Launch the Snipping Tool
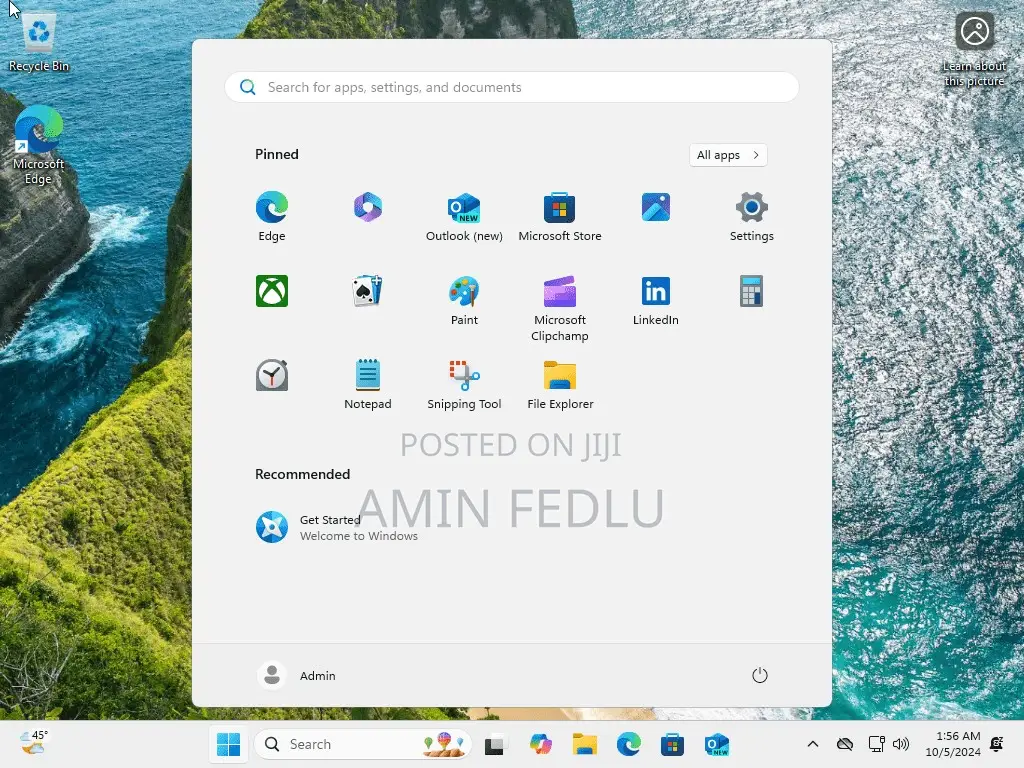The height and width of the screenshot is (768, 1024). pyautogui.click(x=464, y=377)
